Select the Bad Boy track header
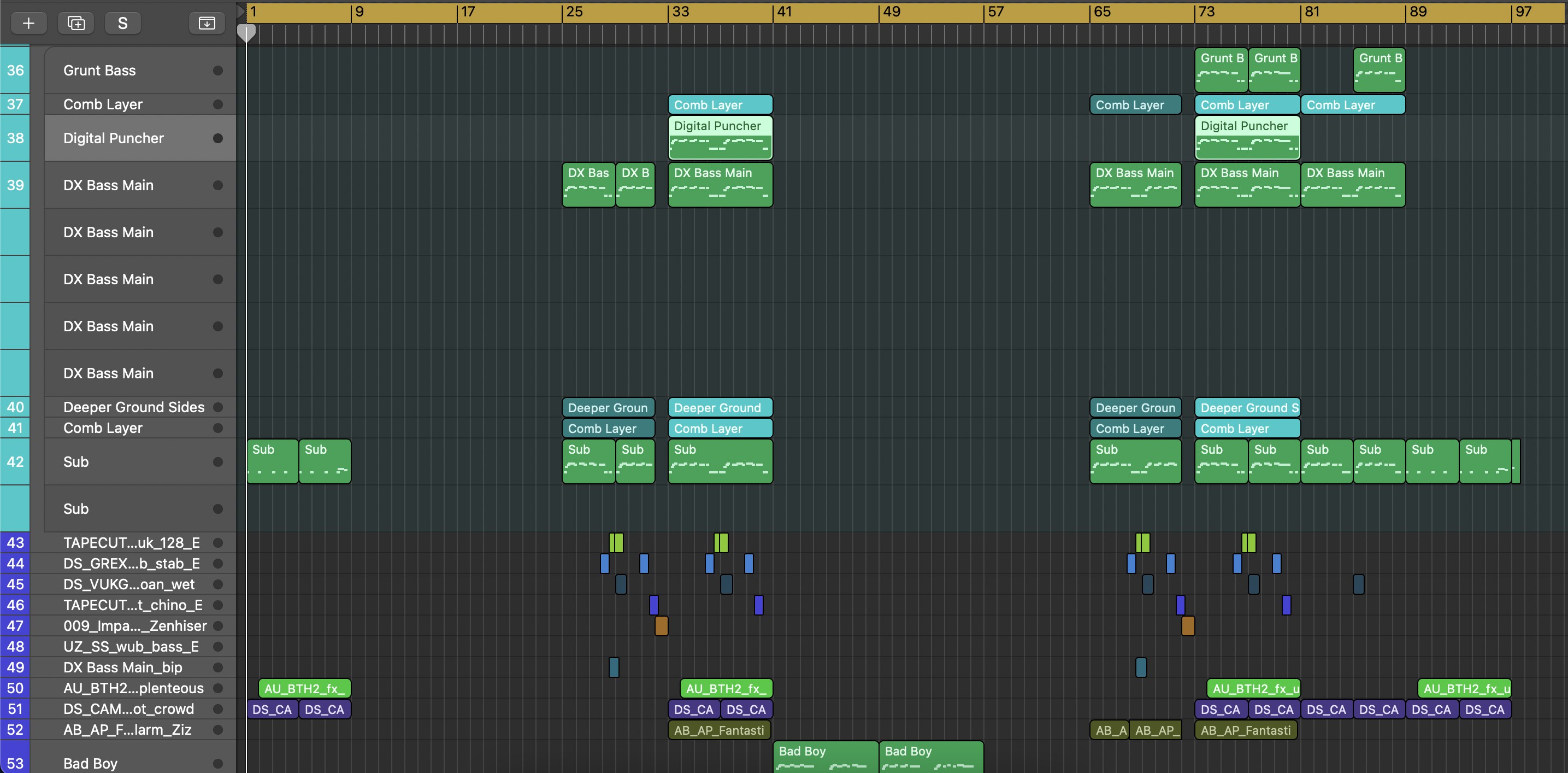Viewport: 1568px width, 773px height. [90, 763]
